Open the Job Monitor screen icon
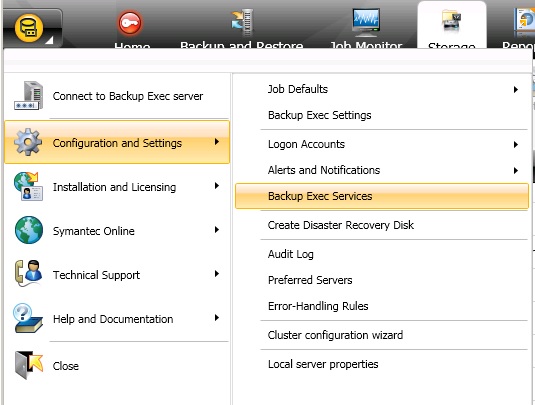The width and height of the screenshot is (535, 405). (366, 23)
